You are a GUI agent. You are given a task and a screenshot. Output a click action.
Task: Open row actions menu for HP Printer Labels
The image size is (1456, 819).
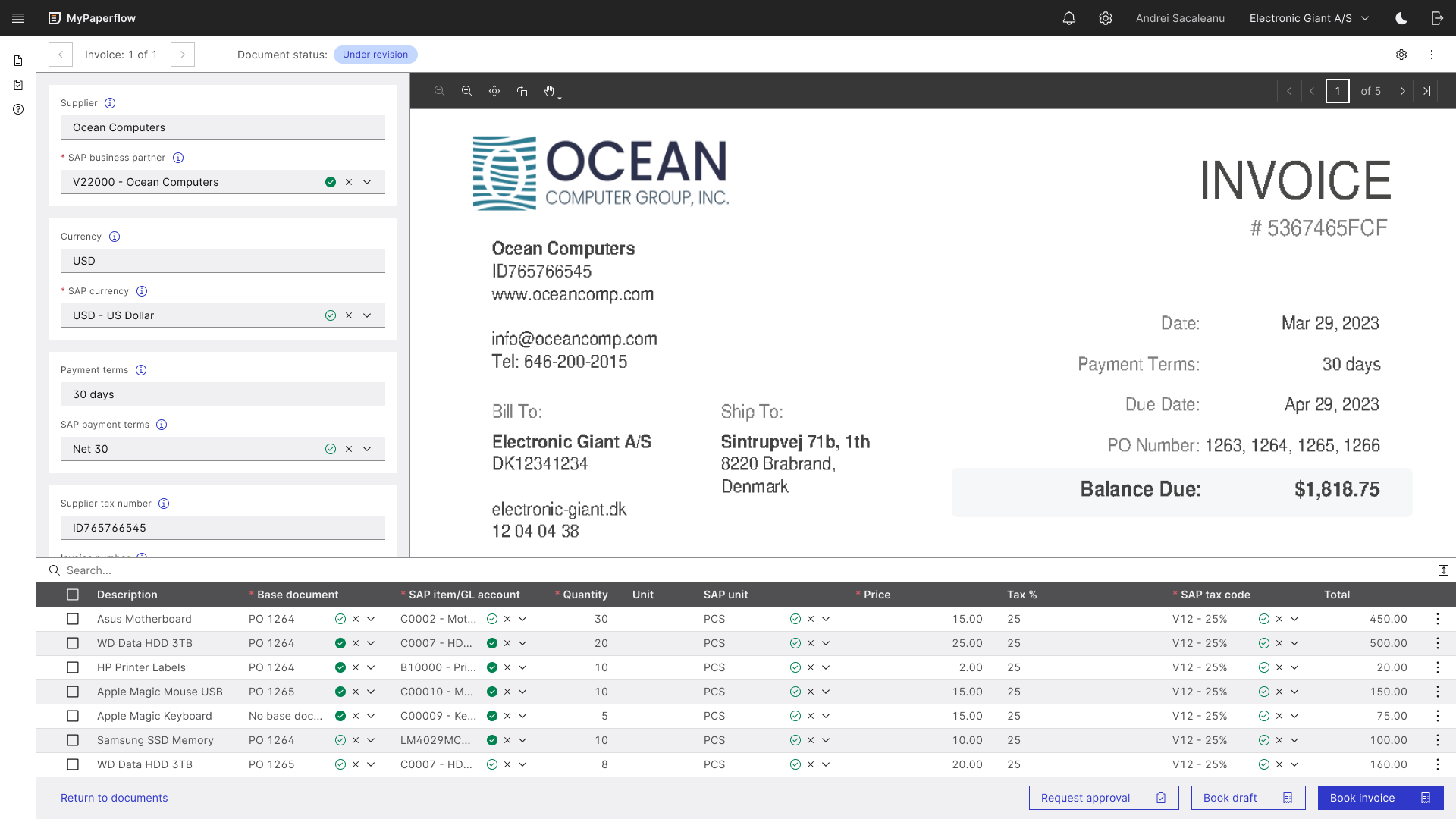tap(1438, 667)
